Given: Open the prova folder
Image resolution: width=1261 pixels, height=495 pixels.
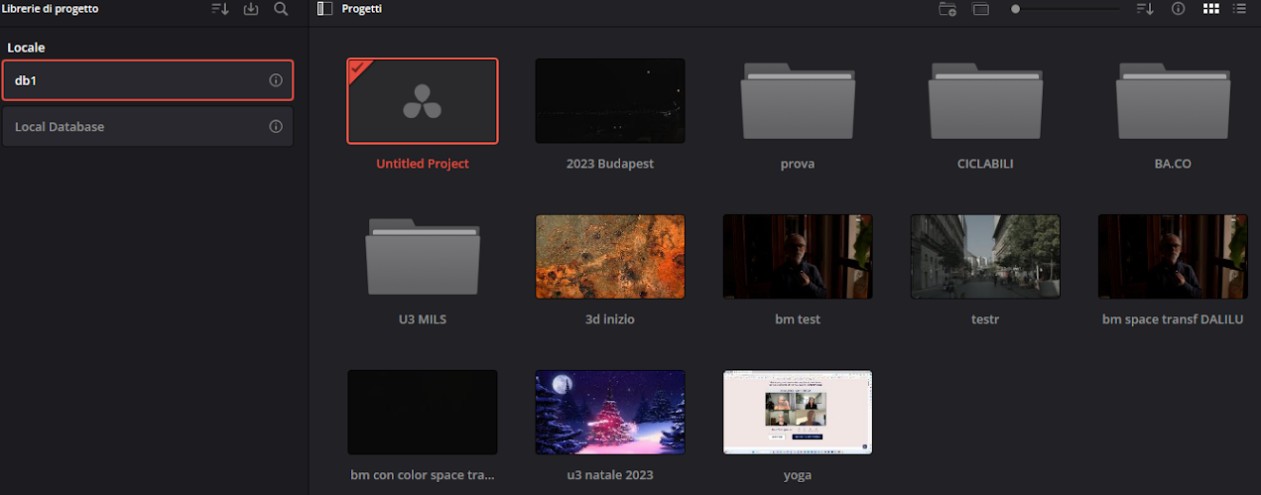Looking at the screenshot, I should point(798,101).
